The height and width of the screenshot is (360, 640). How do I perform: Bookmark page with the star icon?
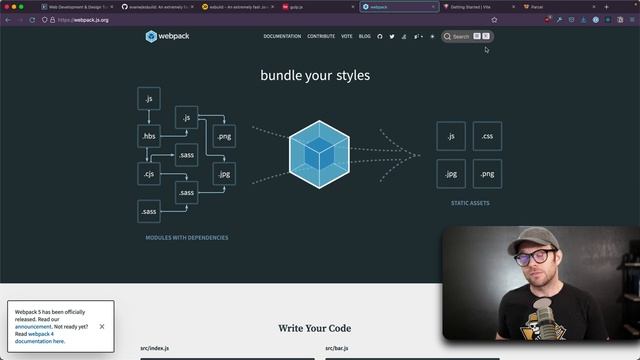[494, 20]
